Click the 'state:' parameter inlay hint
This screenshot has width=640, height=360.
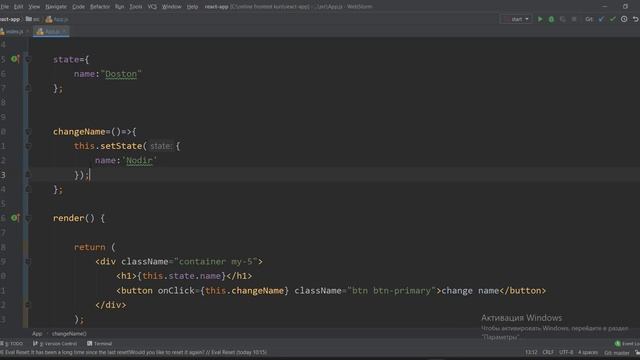click(160, 146)
